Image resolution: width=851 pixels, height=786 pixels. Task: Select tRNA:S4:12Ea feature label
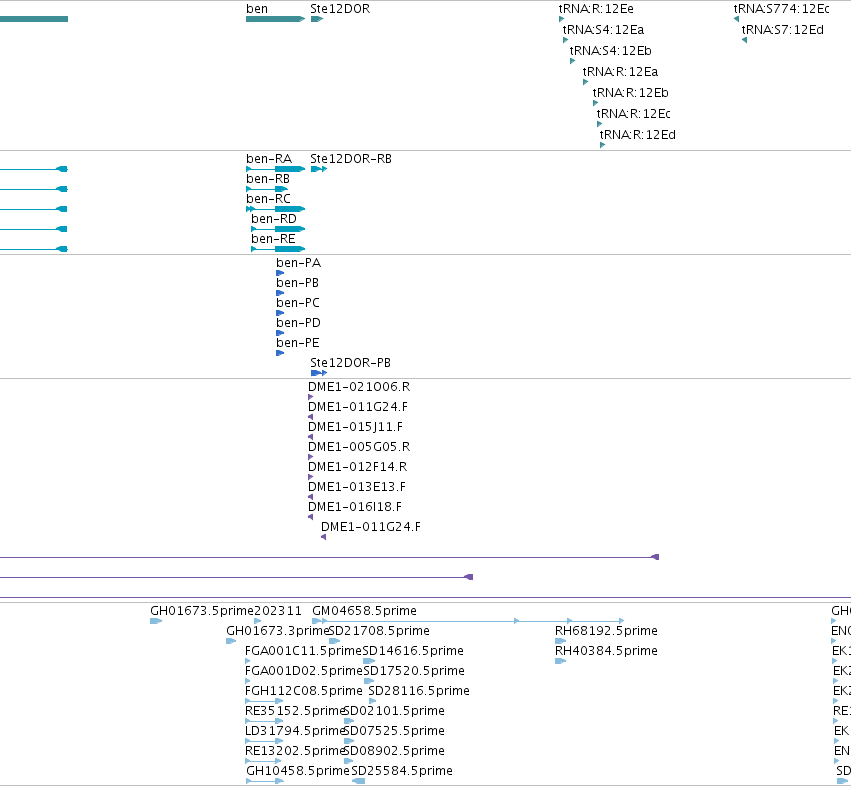tap(603, 30)
